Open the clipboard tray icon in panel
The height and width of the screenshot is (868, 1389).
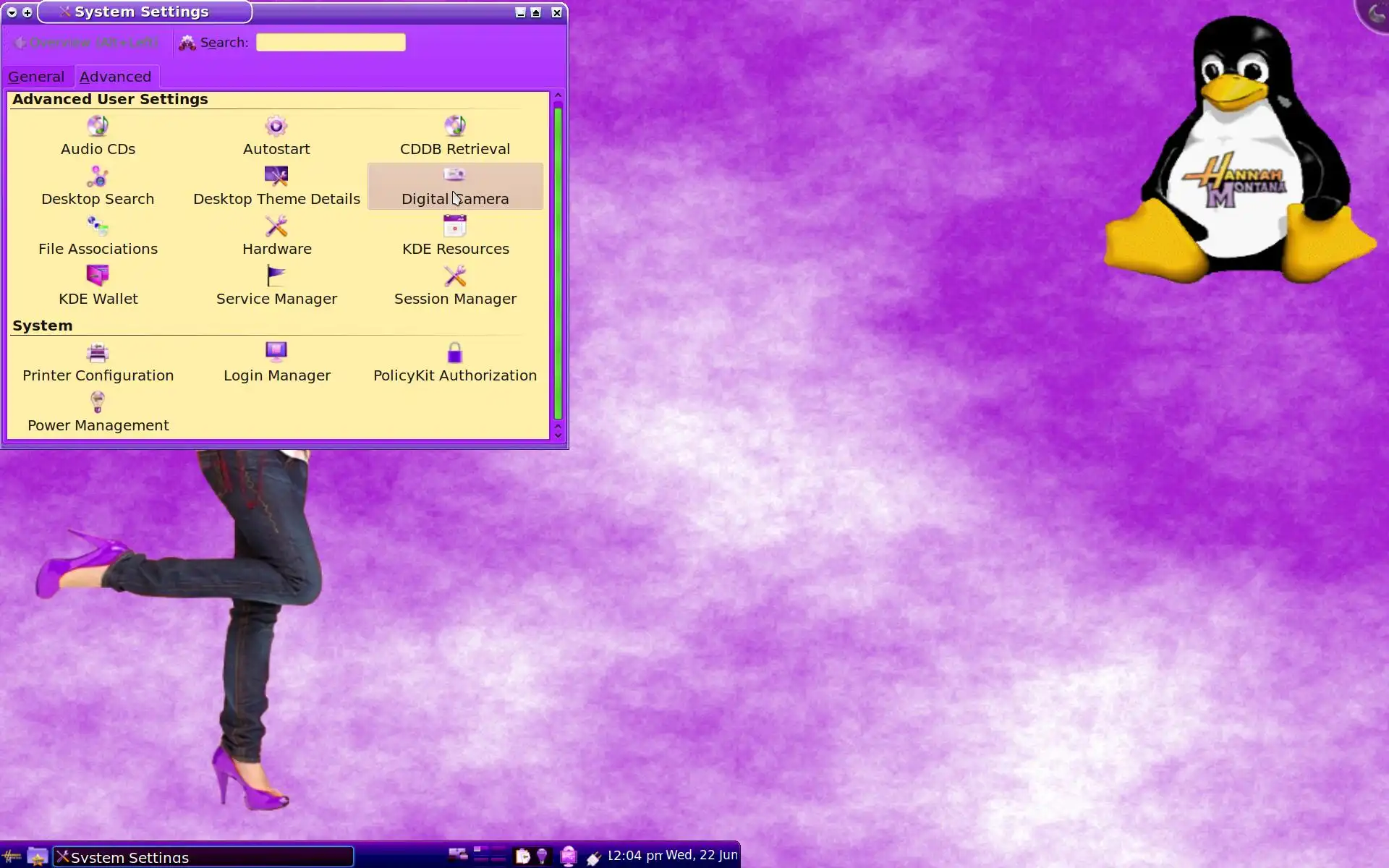point(522,856)
